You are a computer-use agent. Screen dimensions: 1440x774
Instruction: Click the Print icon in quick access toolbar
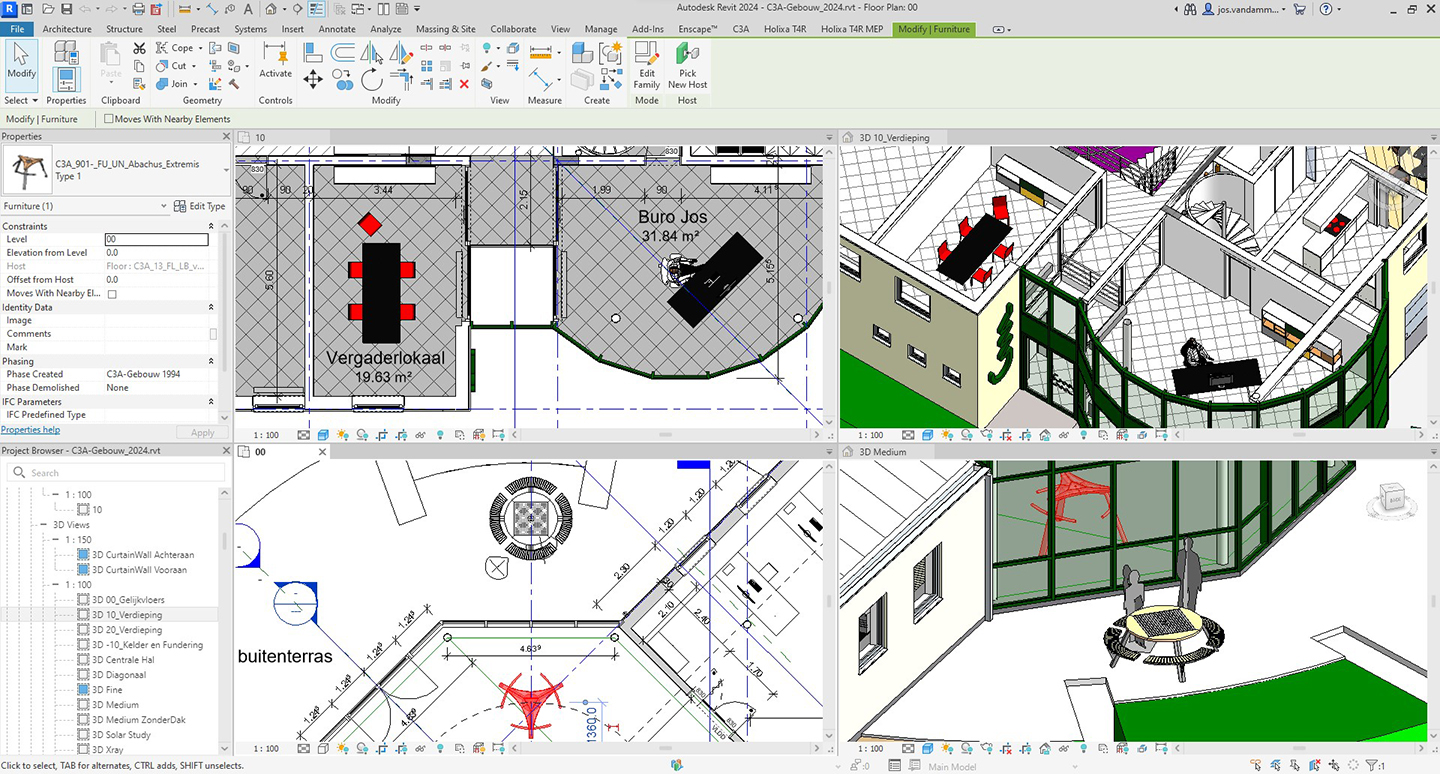pos(138,9)
